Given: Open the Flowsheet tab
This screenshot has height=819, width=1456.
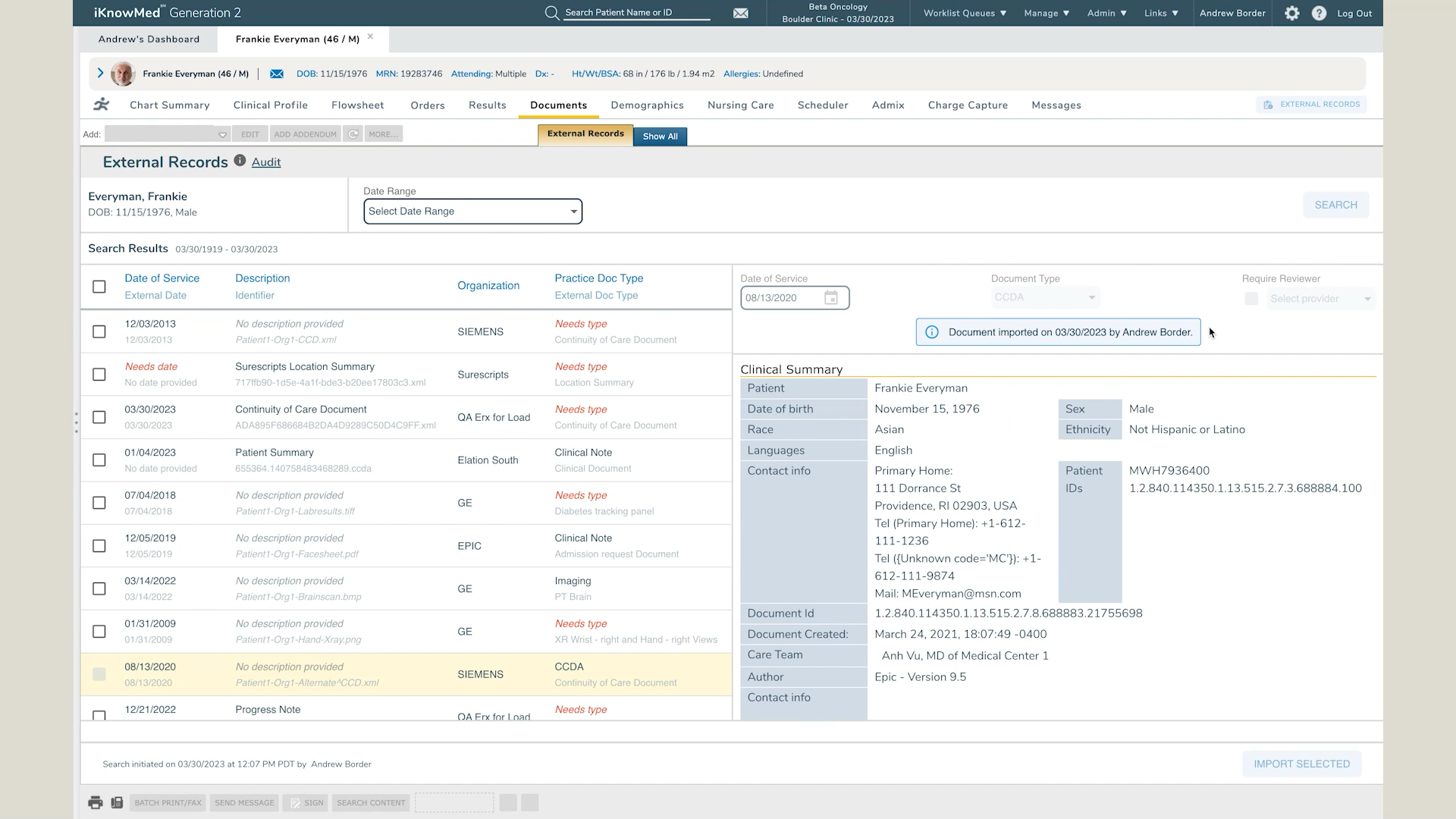Looking at the screenshot, I should coord(357,105).
